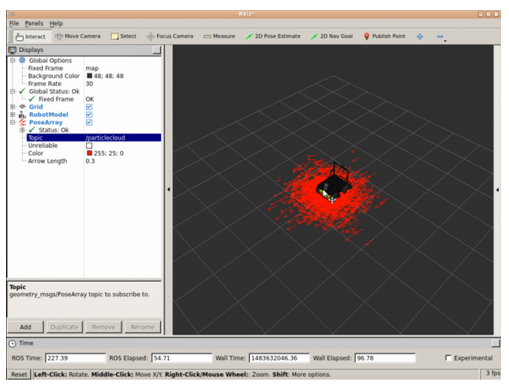Collapse the Global Options tree node

point(13,60)
